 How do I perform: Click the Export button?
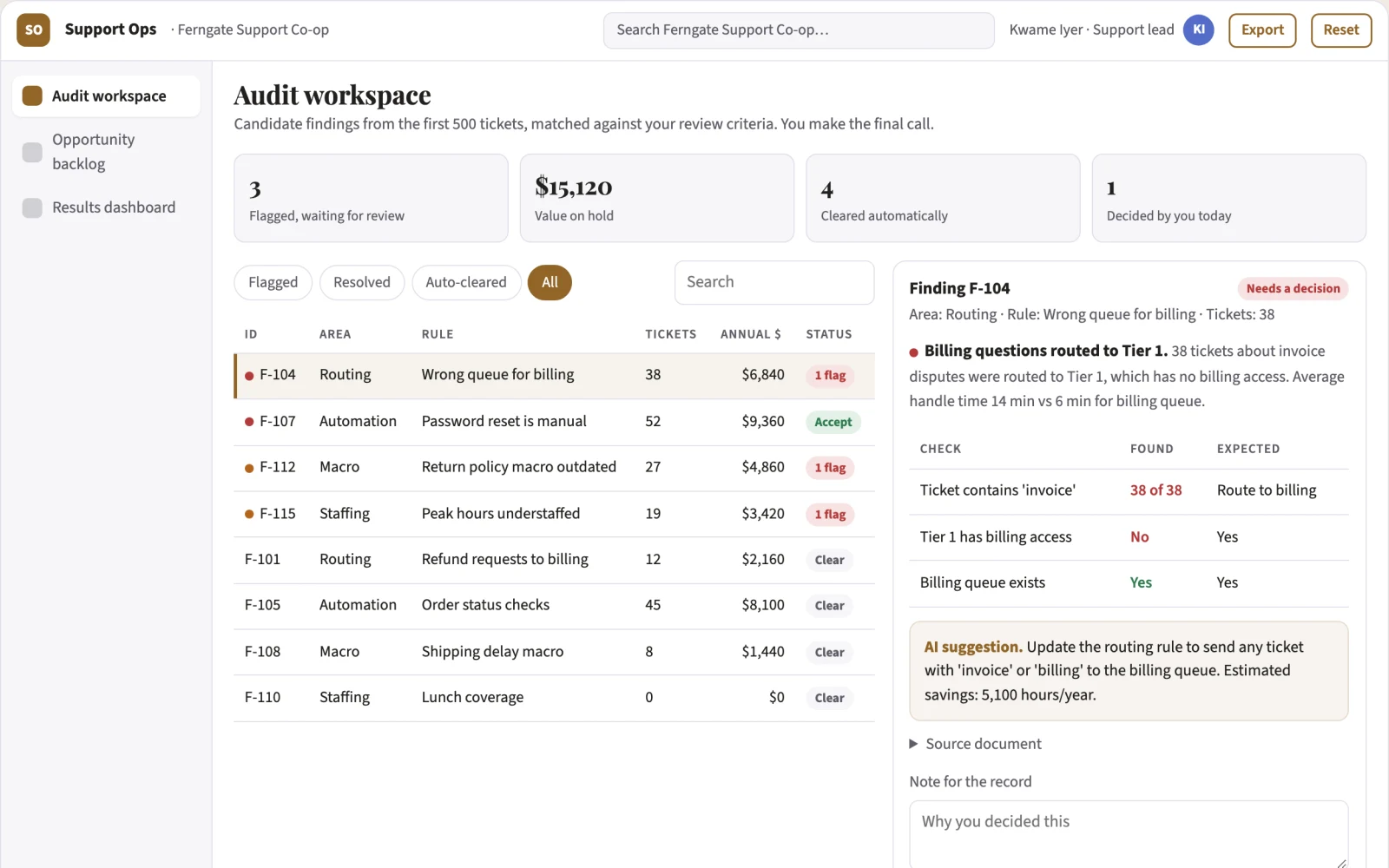(1262, 30)
